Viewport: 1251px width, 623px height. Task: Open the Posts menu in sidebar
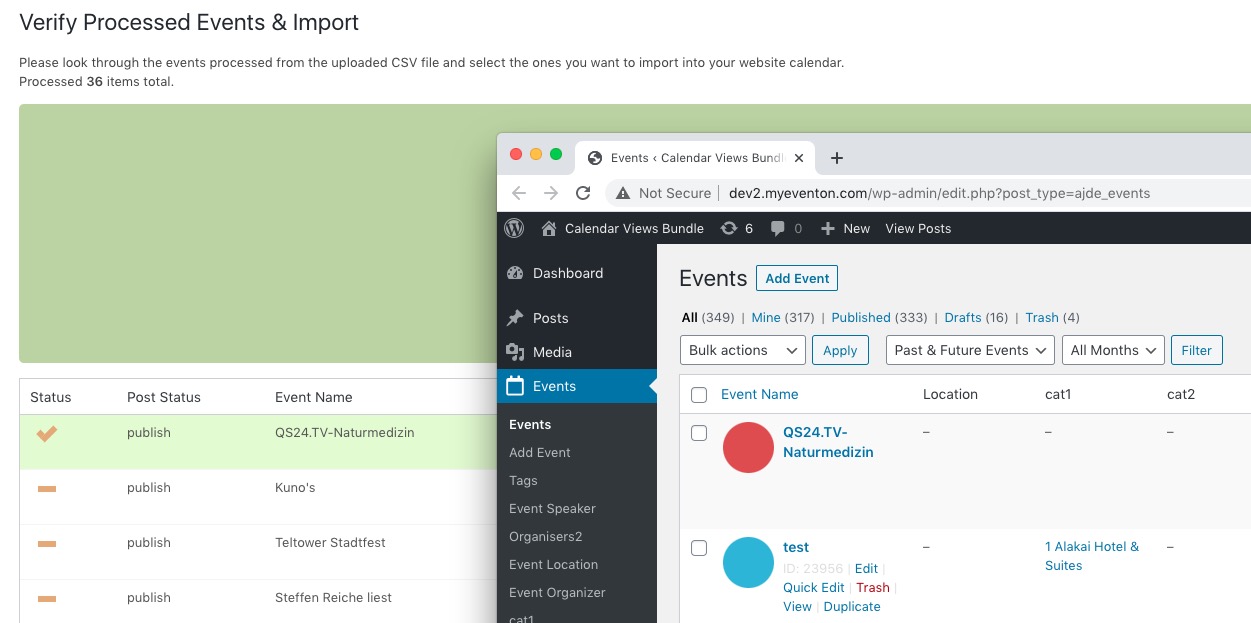point(550,318)
